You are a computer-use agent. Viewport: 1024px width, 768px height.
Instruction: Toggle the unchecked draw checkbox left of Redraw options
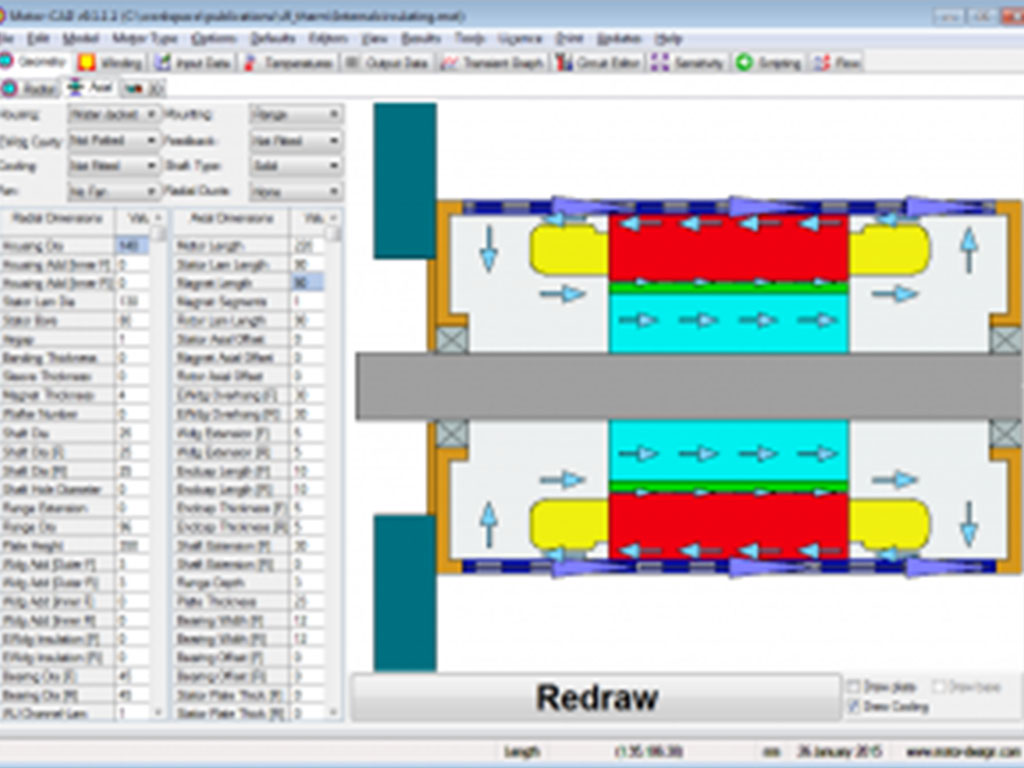coord(853,686)
